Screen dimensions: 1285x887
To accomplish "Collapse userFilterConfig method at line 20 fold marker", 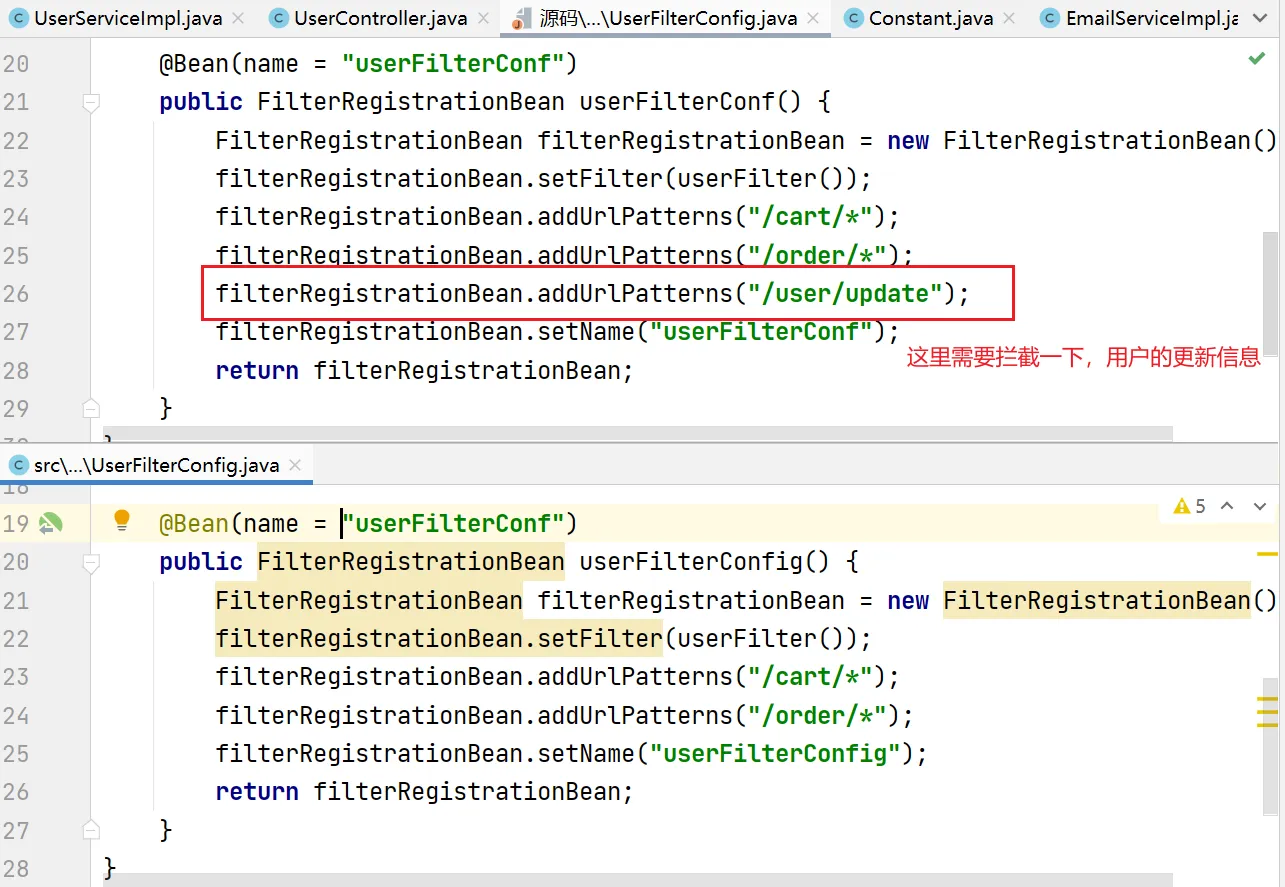I will 91,562.
